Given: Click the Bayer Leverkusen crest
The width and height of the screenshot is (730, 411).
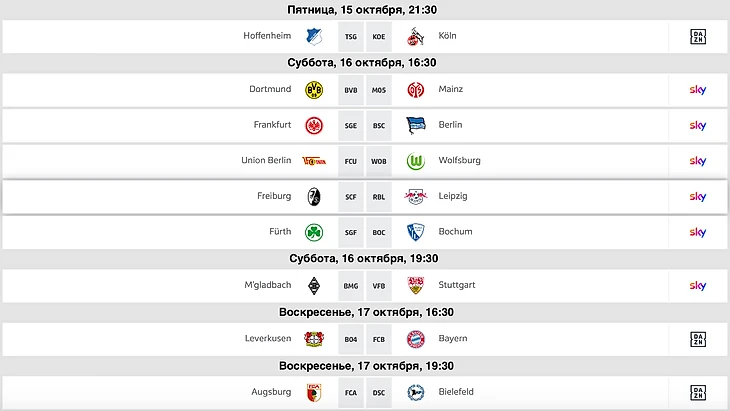Looking at the screenshot, I should coord(313,339).
